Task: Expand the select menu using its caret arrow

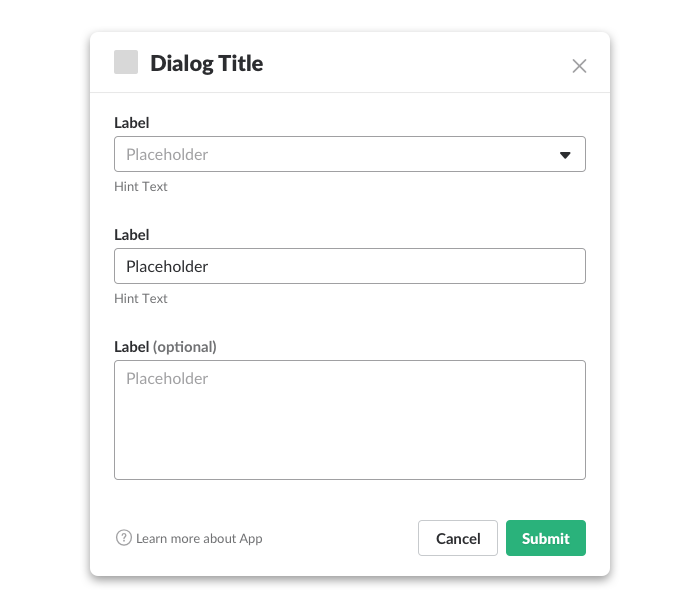Action: tap(565, 155)
